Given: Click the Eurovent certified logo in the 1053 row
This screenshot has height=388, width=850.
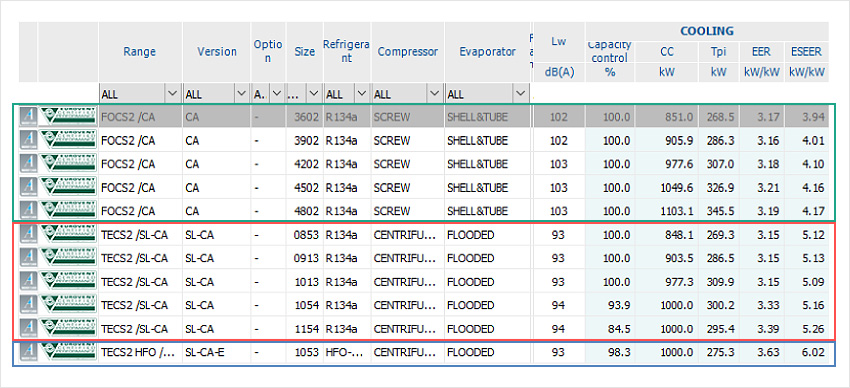Looking at the screenshot, I should (x=68, y=352).
